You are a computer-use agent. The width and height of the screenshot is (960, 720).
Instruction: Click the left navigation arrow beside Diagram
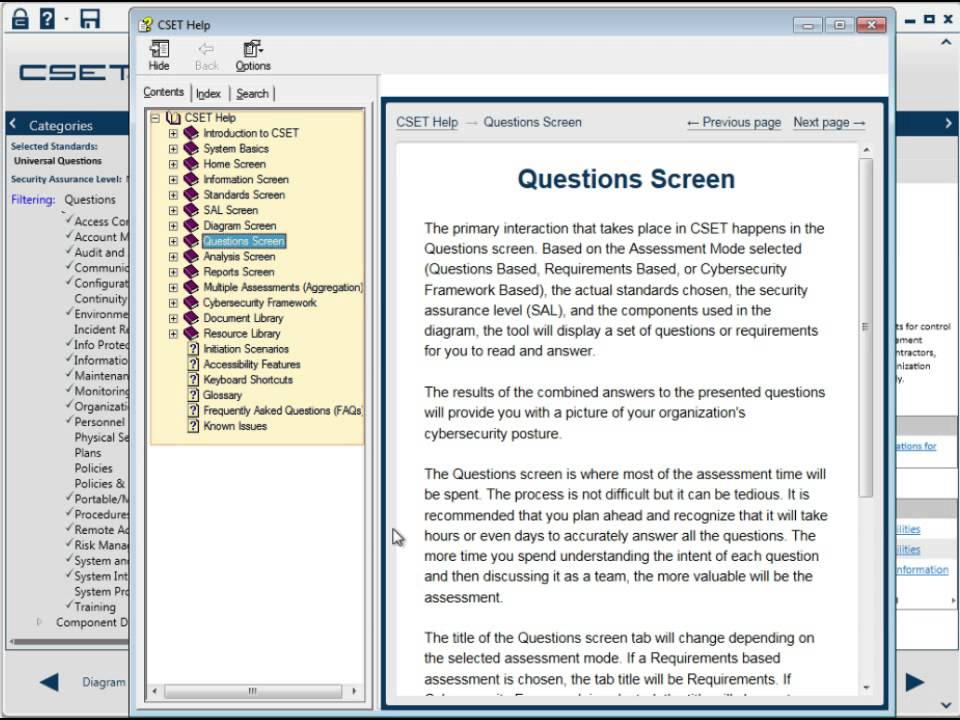pyautogui.click(x=49, y=682)
